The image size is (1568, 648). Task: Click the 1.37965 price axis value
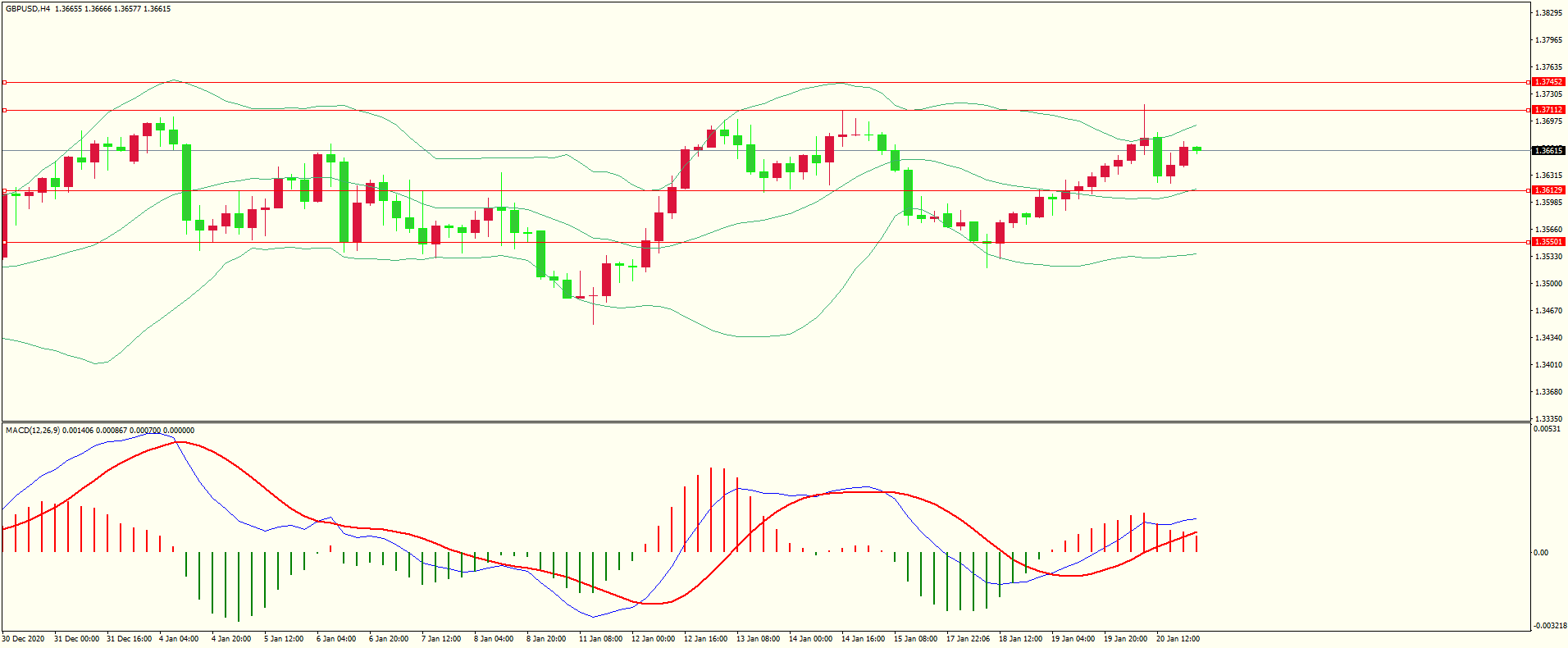tap(1548, 40)
